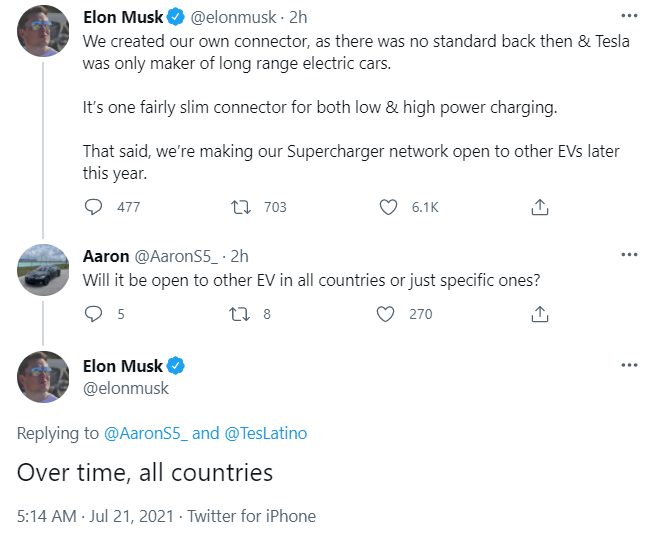The image size is (656, 534).
Task: Share Elon Musk's connector tweet
Action: (539, 207)
